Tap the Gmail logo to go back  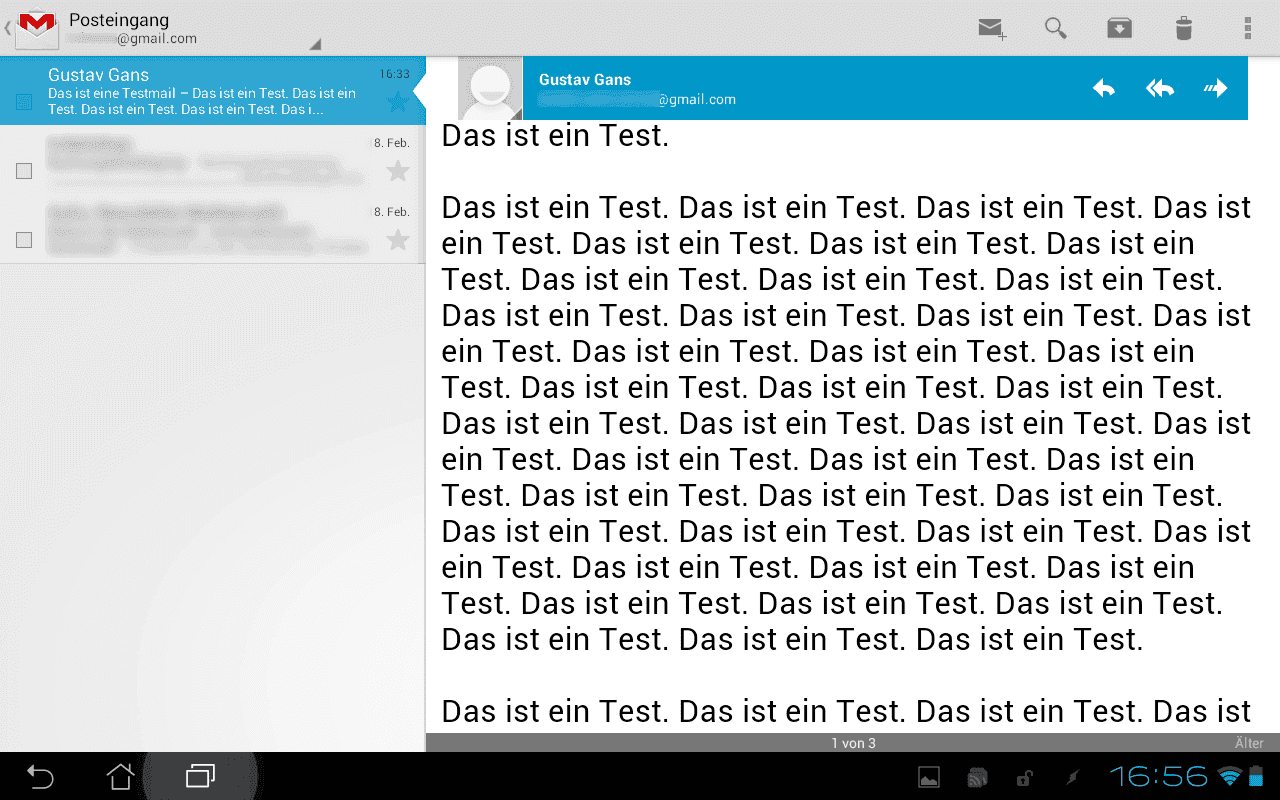36,28
